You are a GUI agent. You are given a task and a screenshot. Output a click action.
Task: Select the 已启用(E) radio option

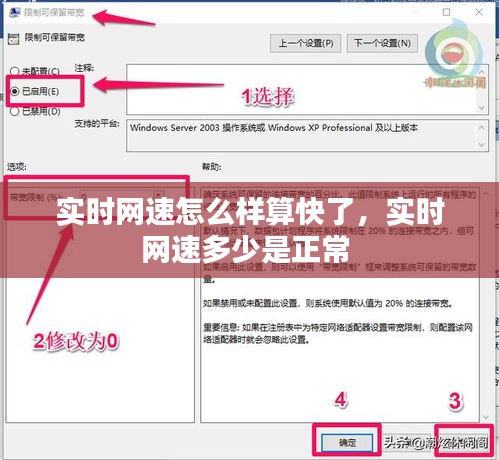click(35, 91)
